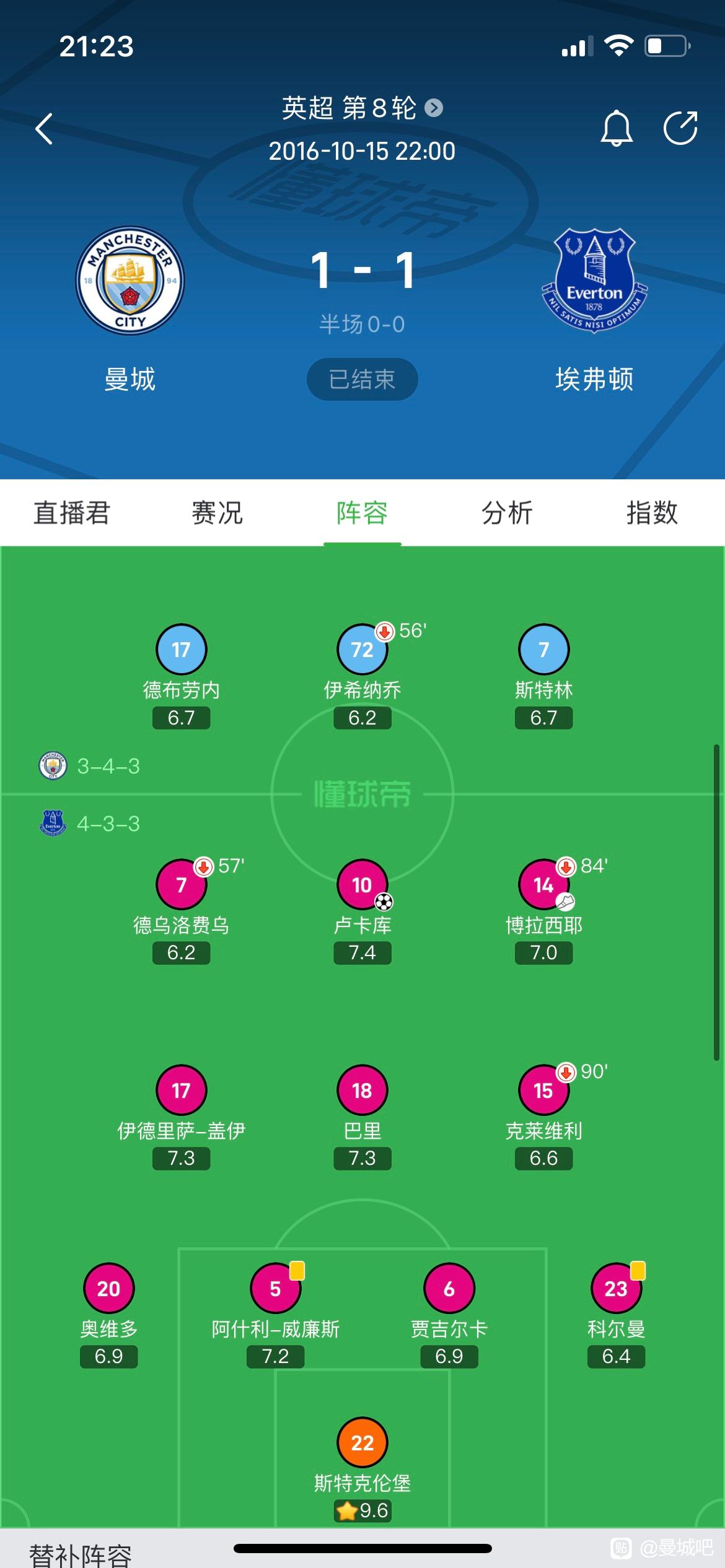Tap the share icon
725x1568 pixels.
[680, 128]
